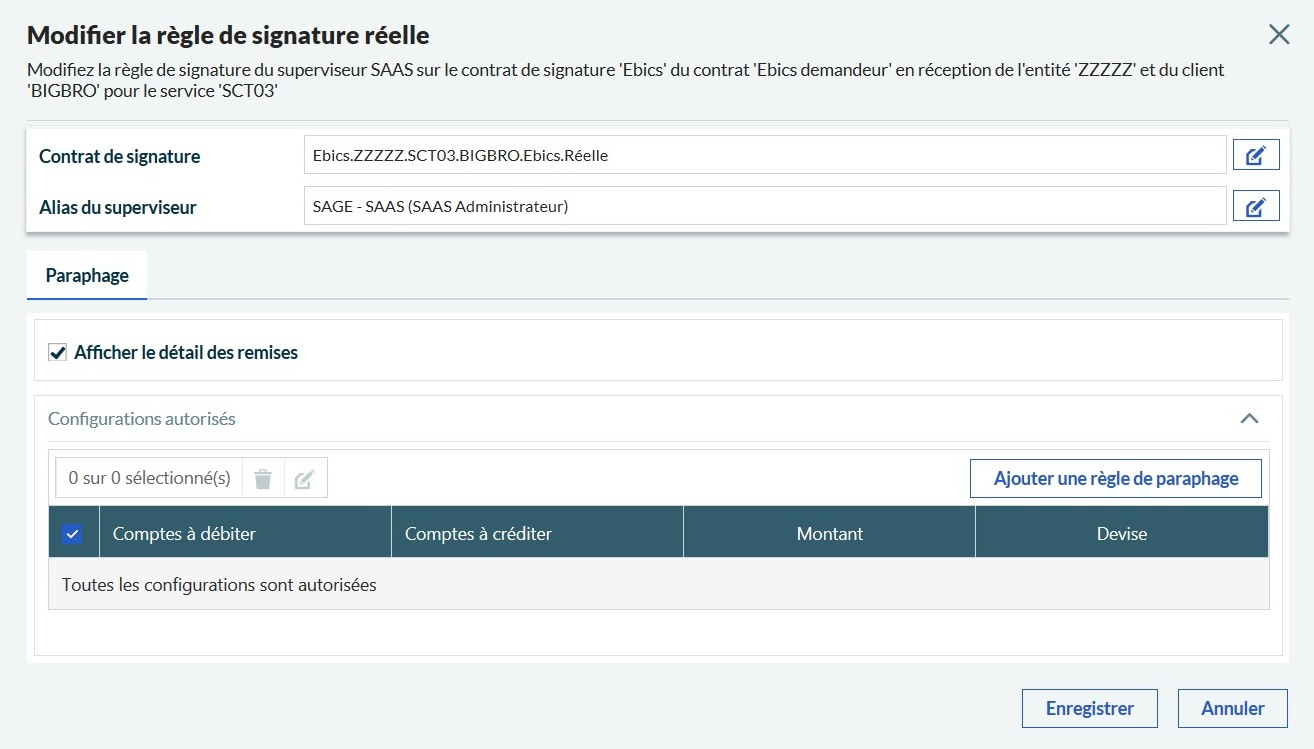This screenshot has height=749, width=1314.
Task: Select the Toutes les configurations sont autorisées row
Action: point(219,585)
